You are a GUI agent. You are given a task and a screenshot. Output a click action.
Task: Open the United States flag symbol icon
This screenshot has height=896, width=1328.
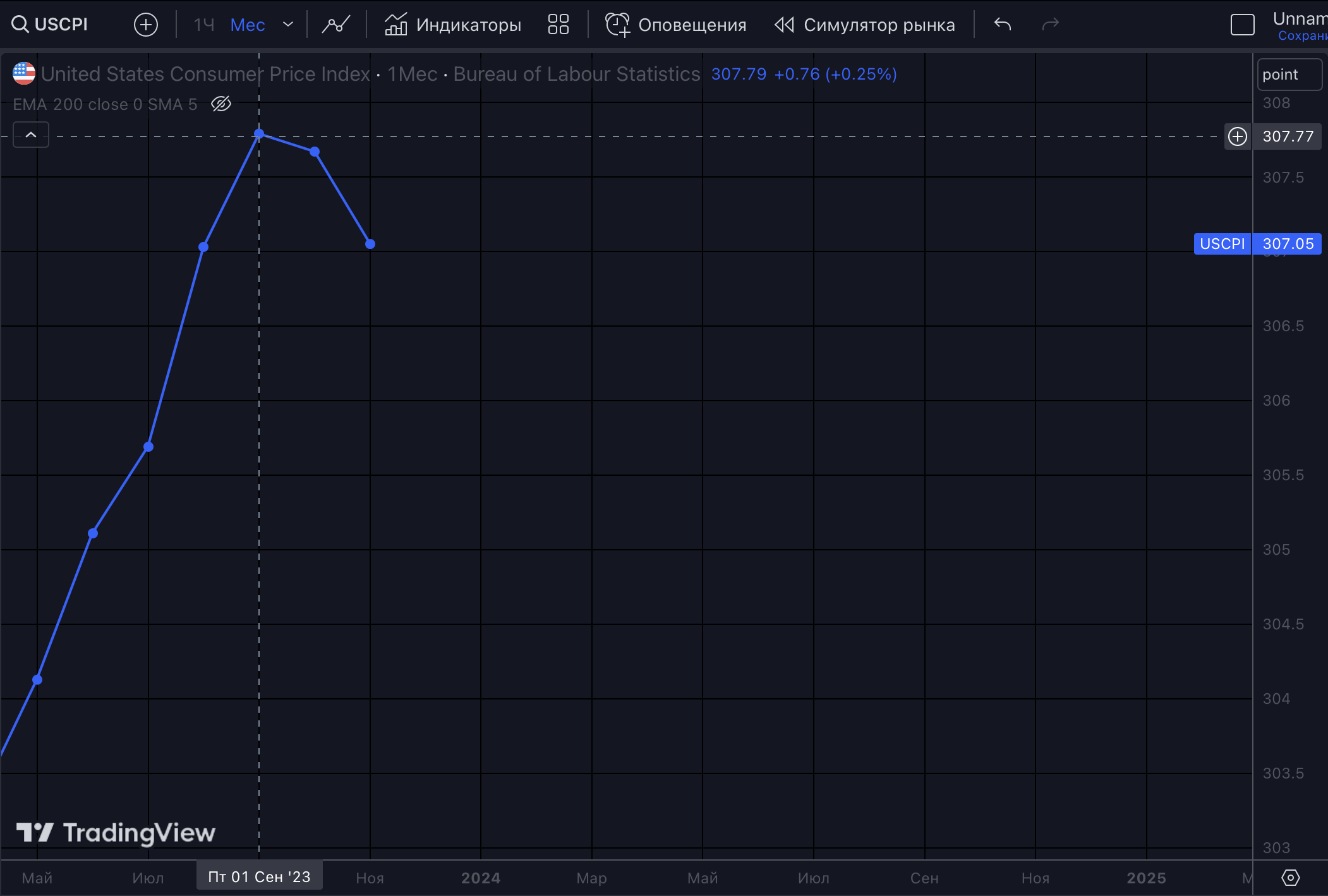click(x=24, y=73)
